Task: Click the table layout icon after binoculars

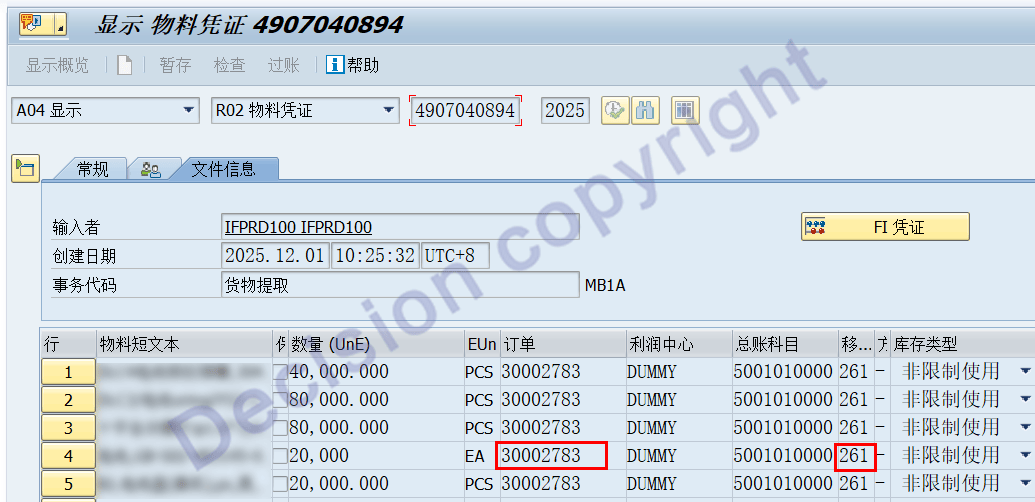Action: tap(685, 110)
